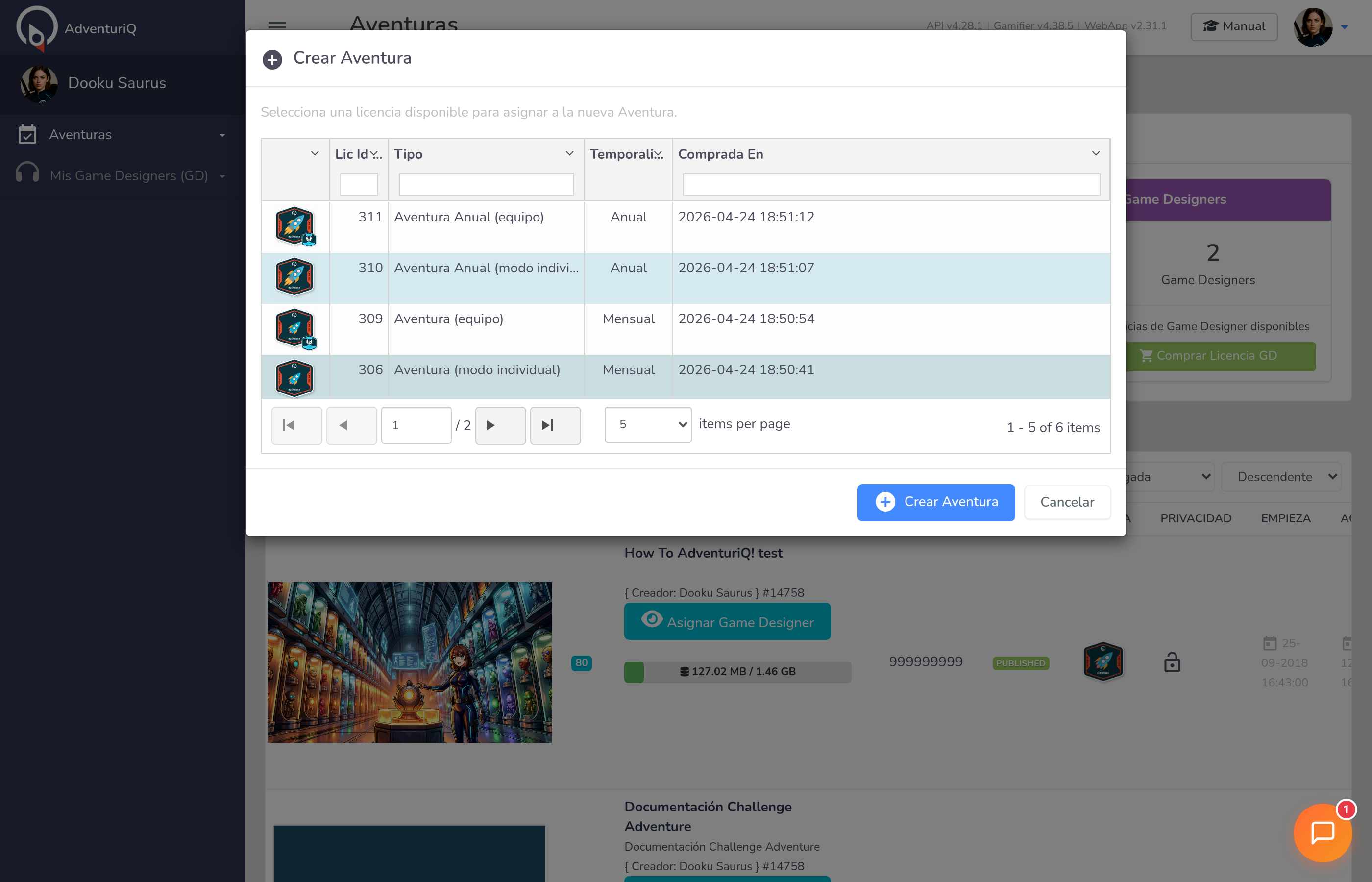Click the page number input field
The height and width of the screenshot is (882, 1372).
pyautogui.click(x=416, y=425)
